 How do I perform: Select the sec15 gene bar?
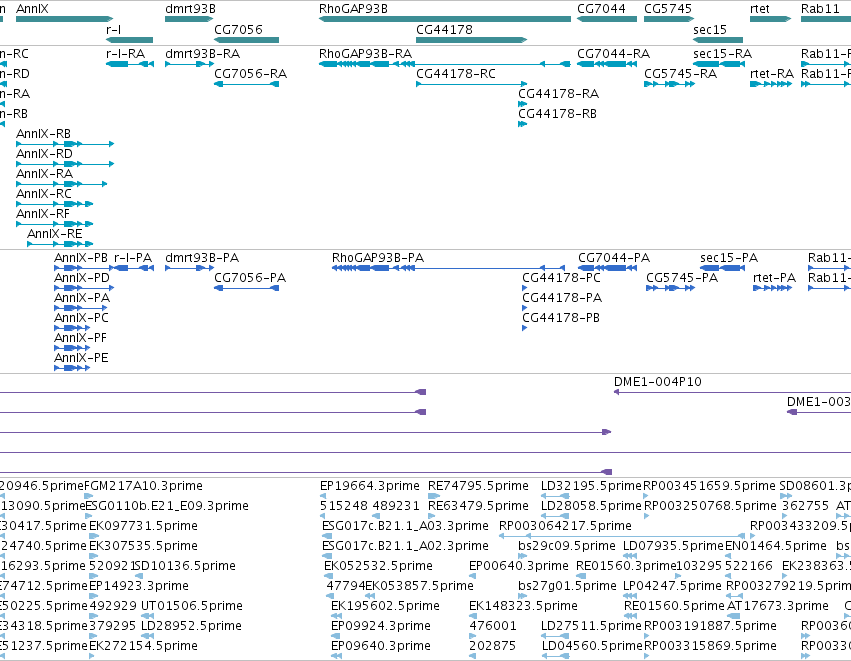click(x=717, y=40)
